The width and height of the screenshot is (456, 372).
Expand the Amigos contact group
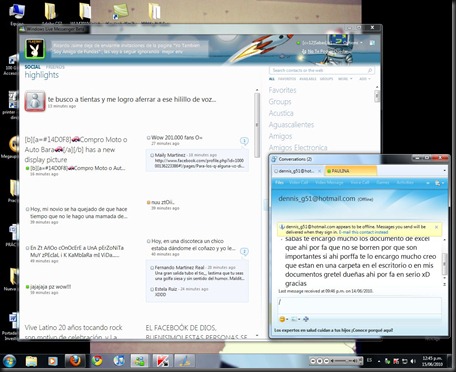click(x=280, y=136)
